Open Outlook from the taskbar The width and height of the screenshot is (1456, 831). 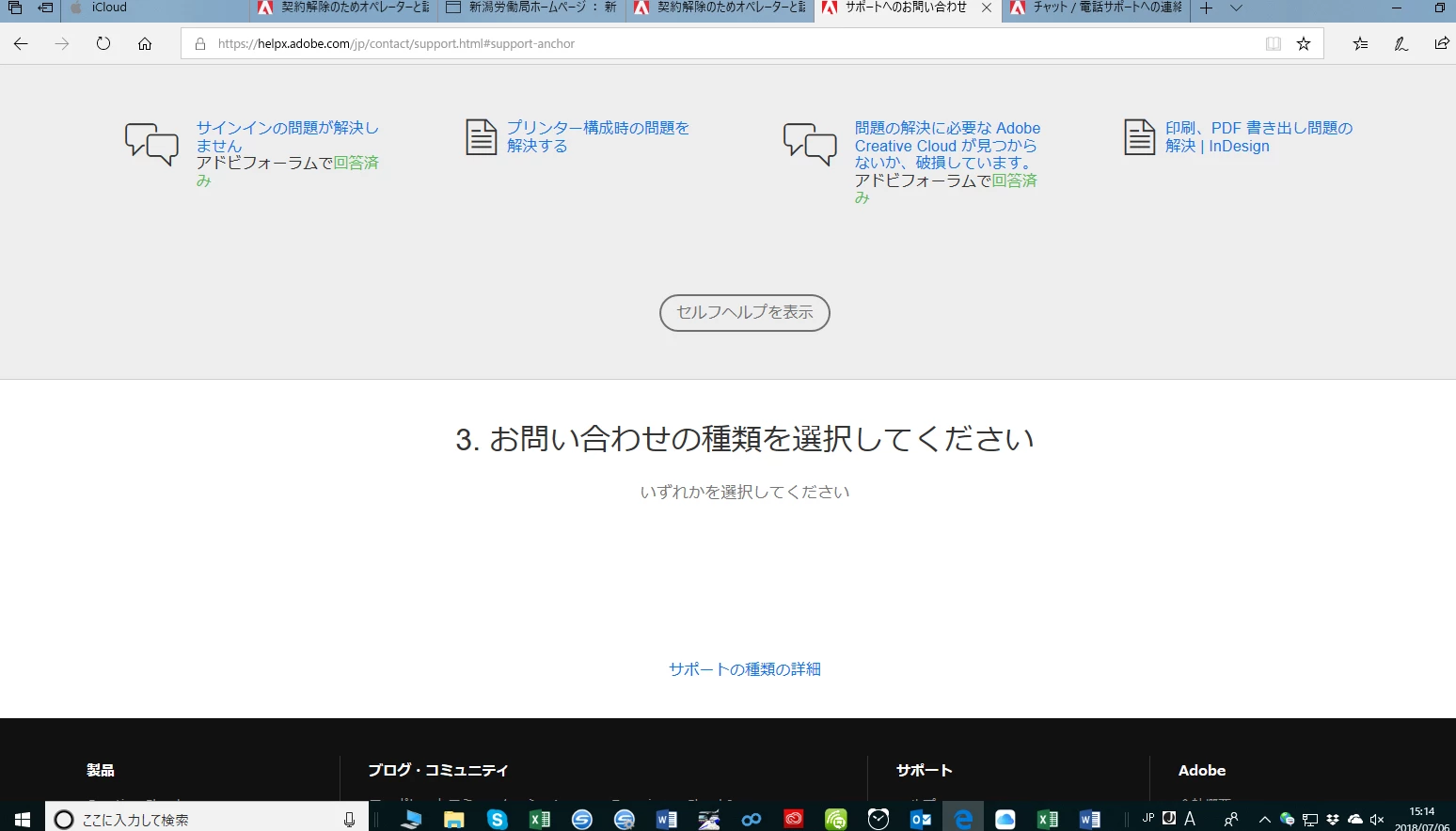point(921,820)
